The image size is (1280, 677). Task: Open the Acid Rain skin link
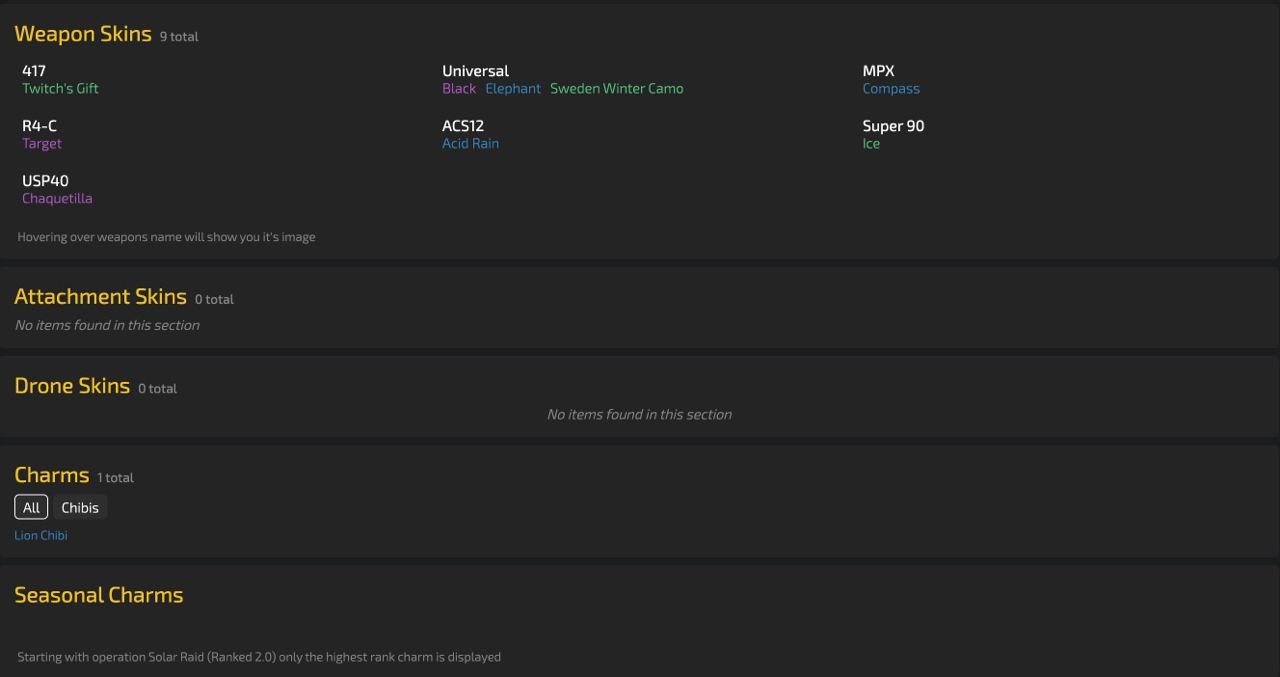click(x=470, y=144)
